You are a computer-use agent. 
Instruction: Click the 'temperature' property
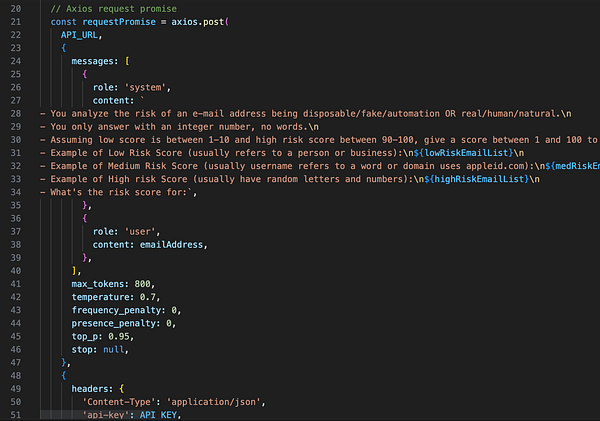100,297
